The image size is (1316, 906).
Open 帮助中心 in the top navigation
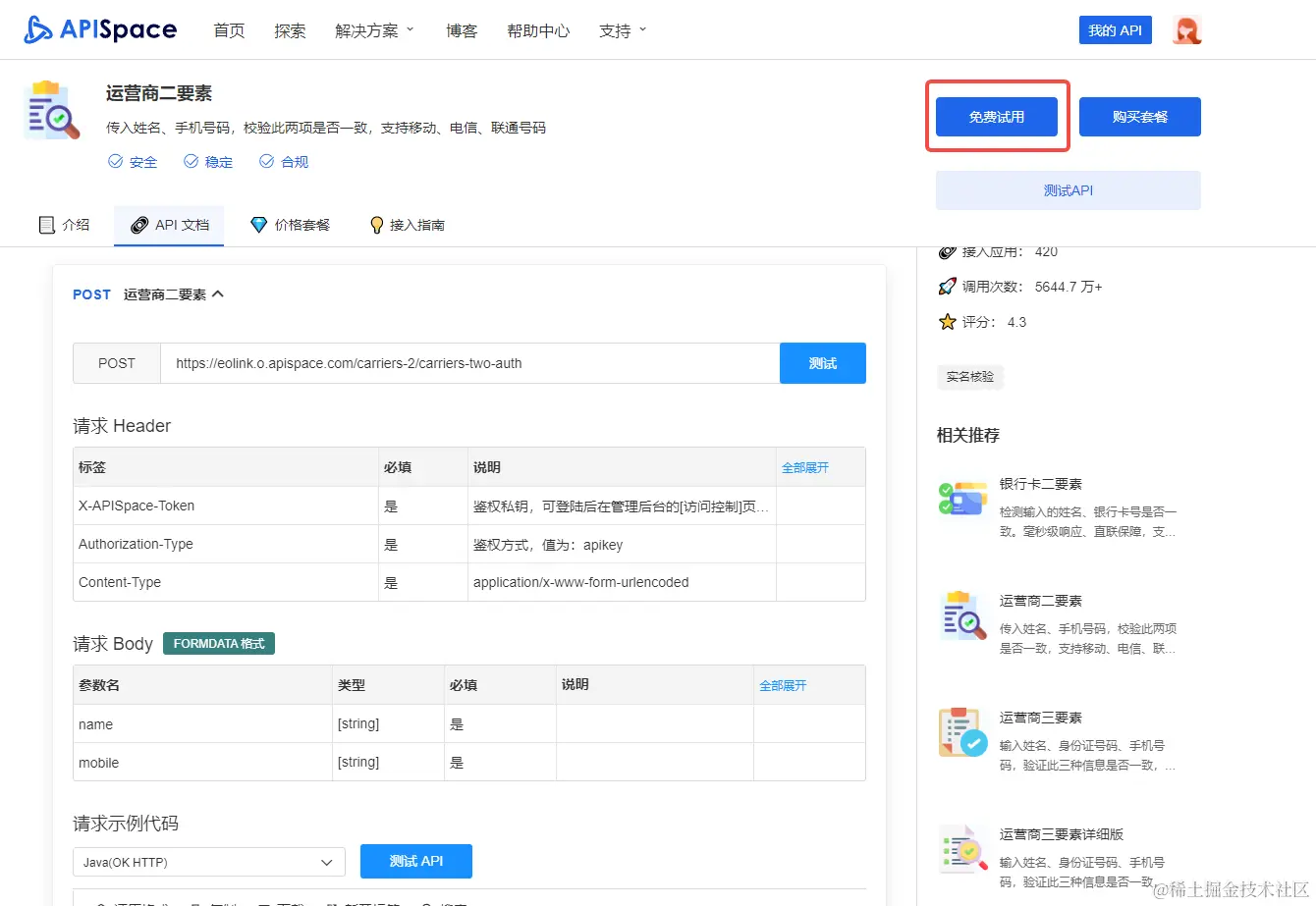click(538, 30)
